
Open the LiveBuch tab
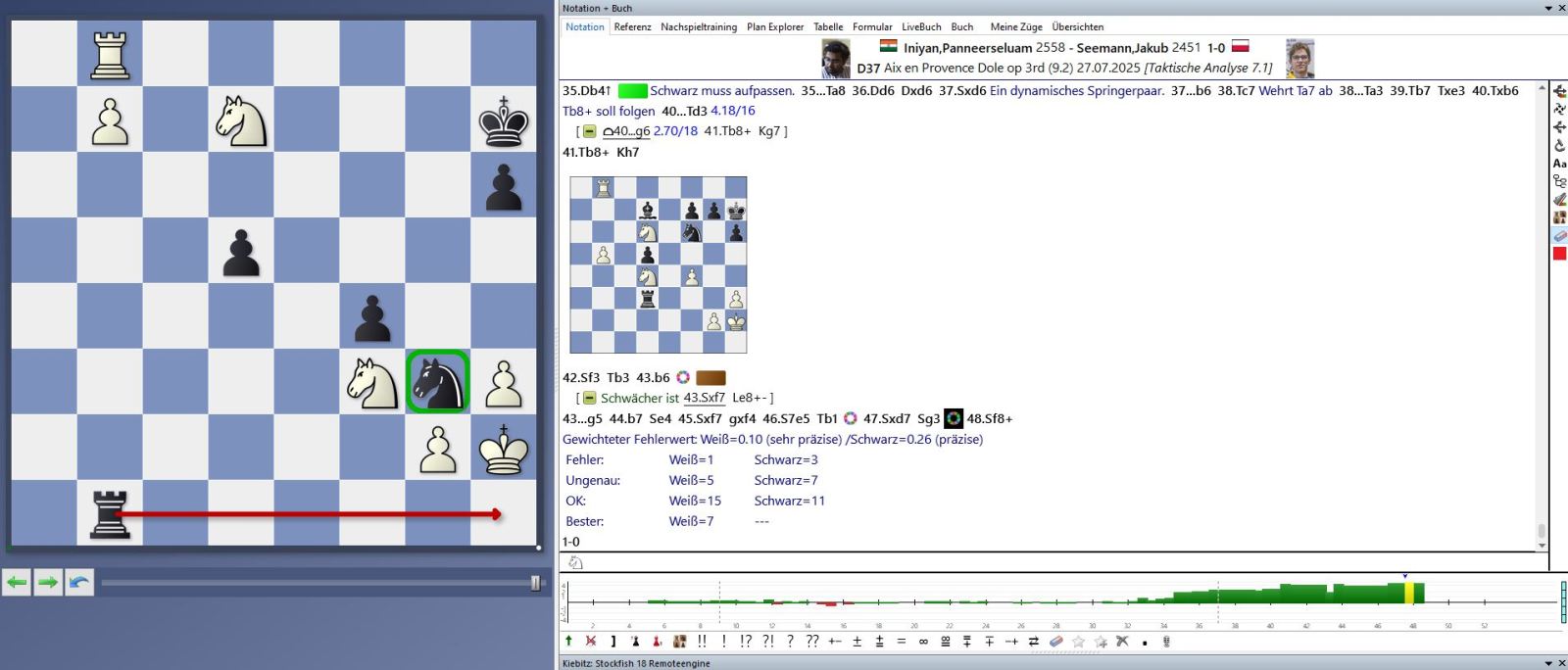[920, 27]
